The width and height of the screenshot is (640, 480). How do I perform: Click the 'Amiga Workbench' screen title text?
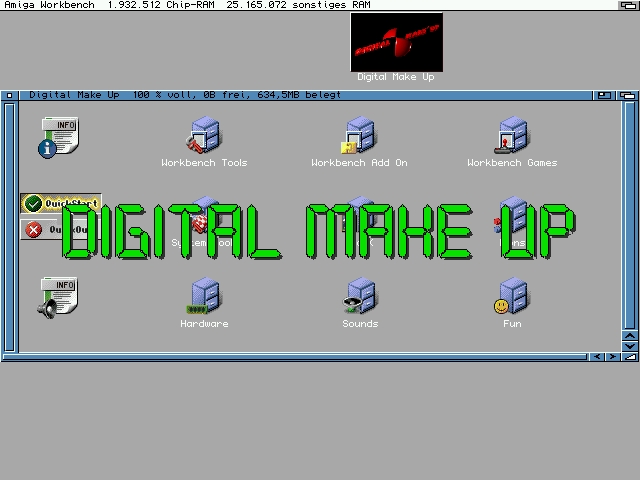tap(49, 5)
